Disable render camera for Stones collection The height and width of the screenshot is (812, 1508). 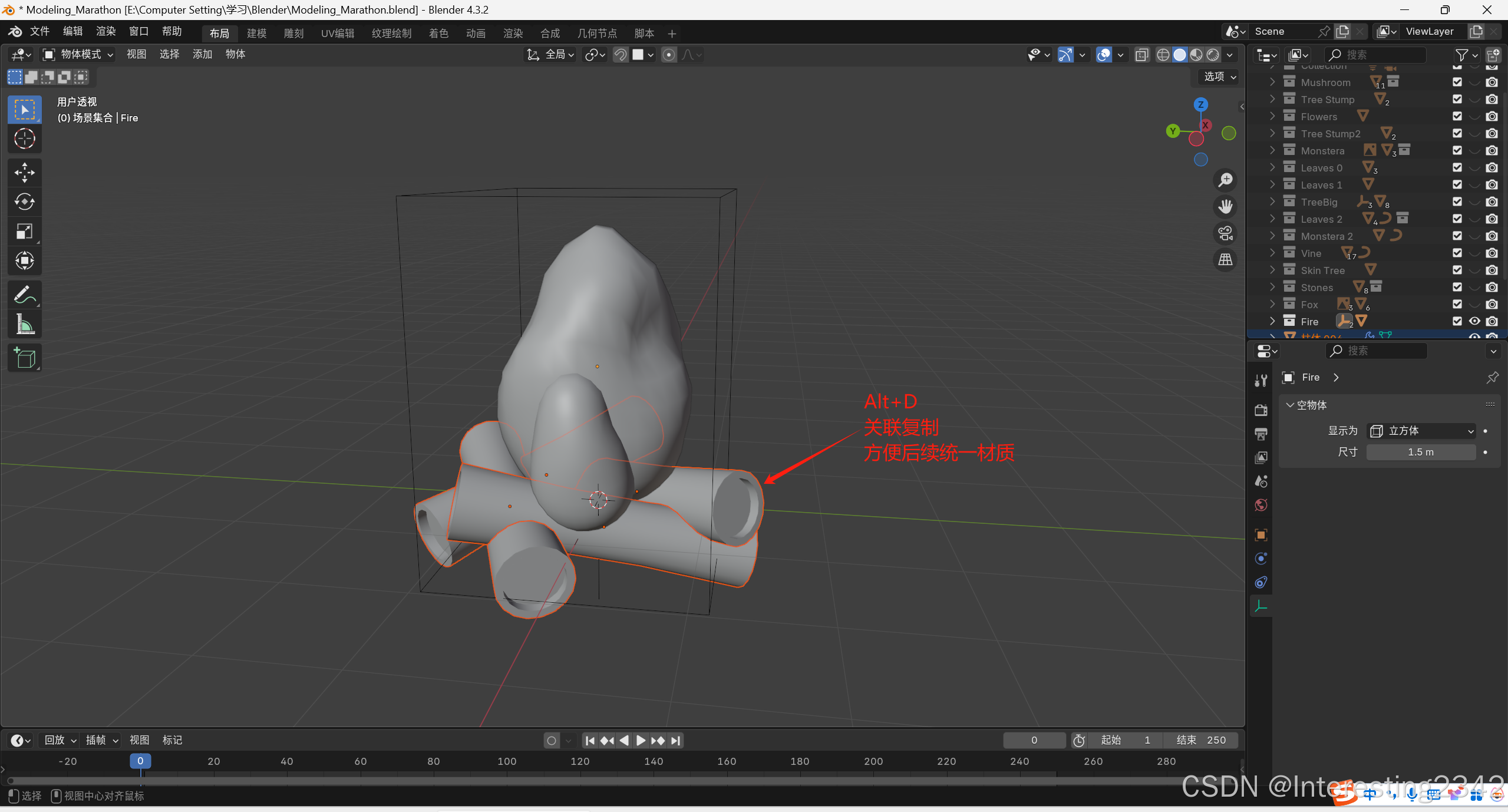(x=1491, y=288)
